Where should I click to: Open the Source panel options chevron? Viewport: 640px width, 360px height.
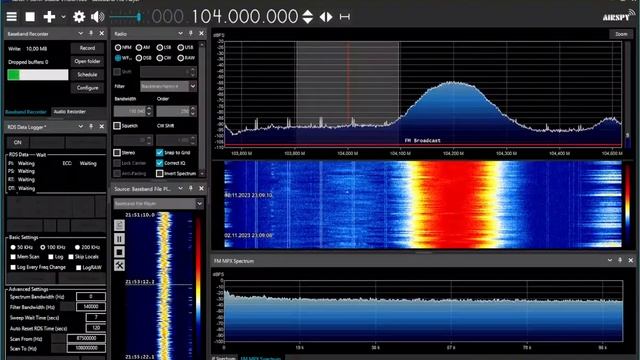(x=180, y=189)
